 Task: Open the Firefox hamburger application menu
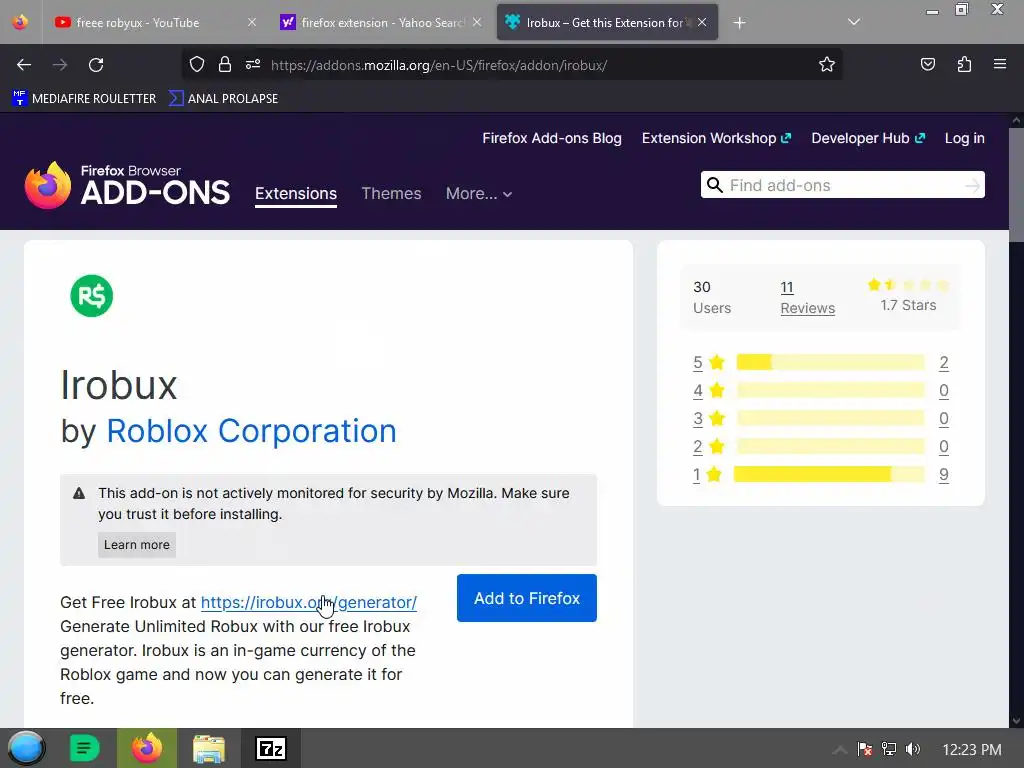(x=1000, y=64)
